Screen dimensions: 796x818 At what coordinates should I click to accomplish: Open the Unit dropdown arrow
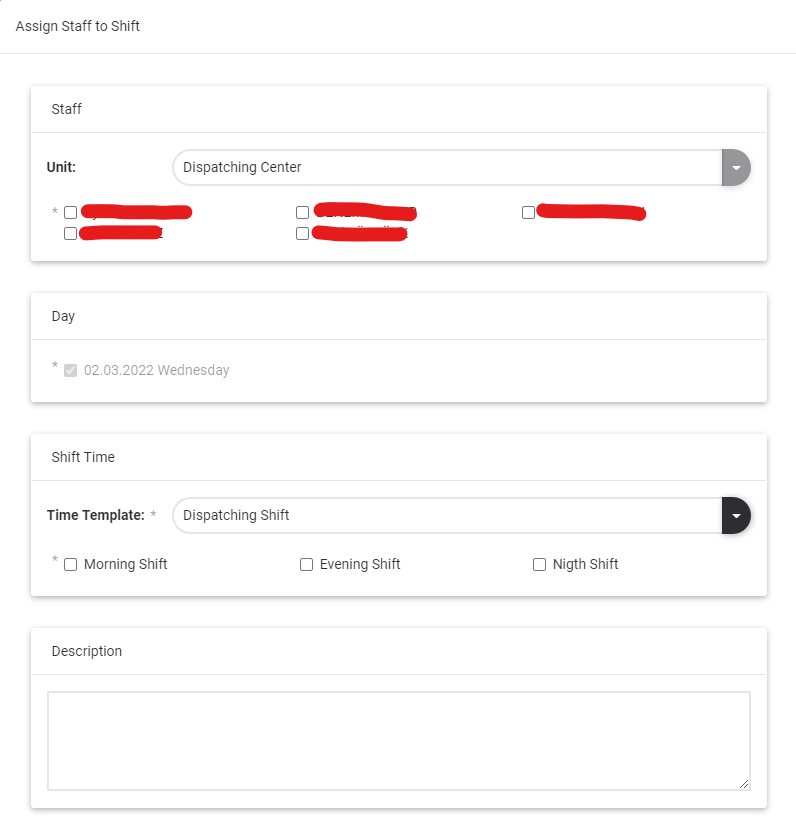(736, 168)
